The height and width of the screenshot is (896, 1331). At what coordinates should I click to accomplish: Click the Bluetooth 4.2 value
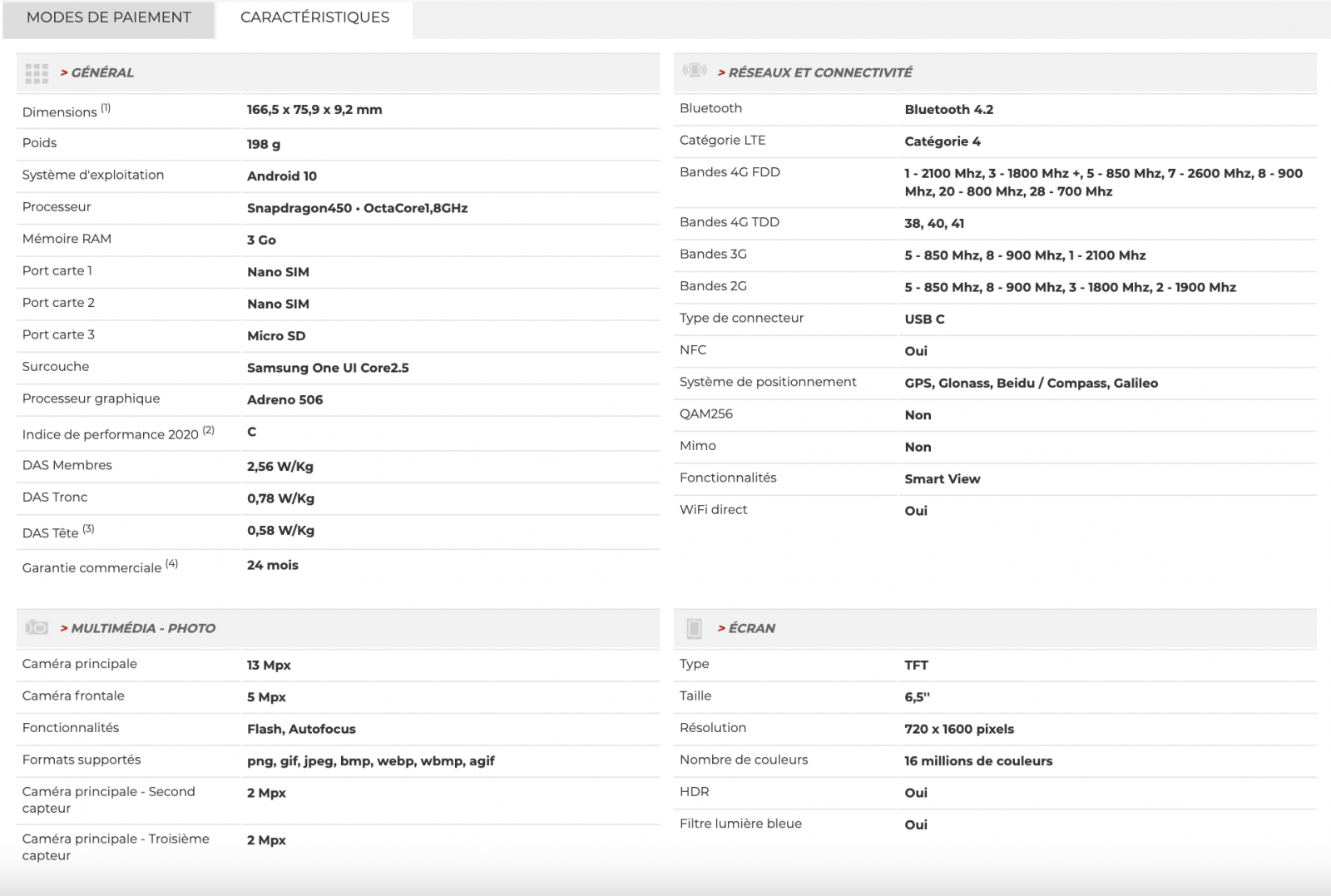pyautogui.click(x=948, y=110)
